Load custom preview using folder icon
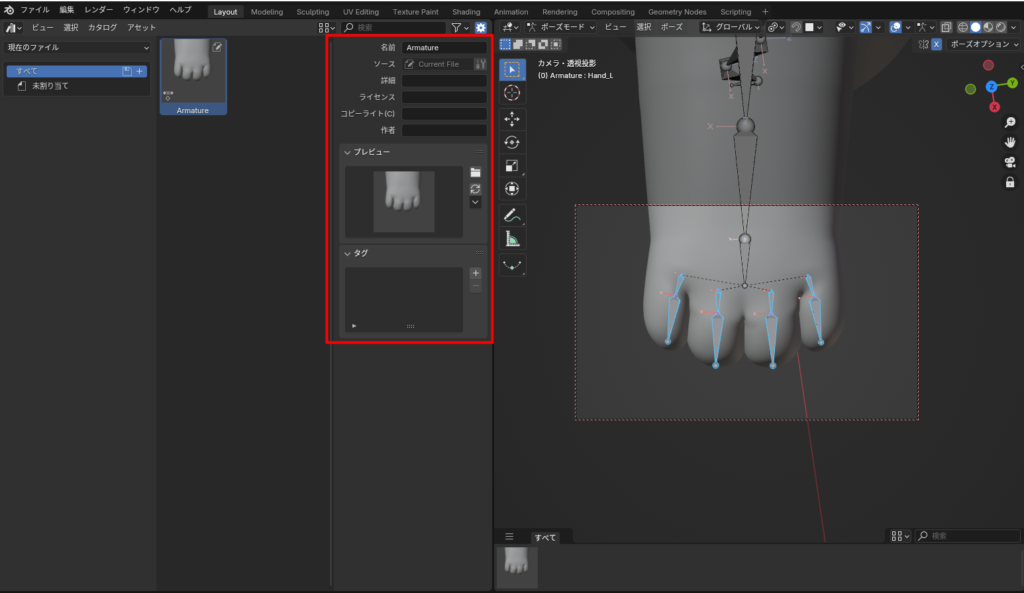The height and width of the screenshot is (593, 1024). click(475, 172)
